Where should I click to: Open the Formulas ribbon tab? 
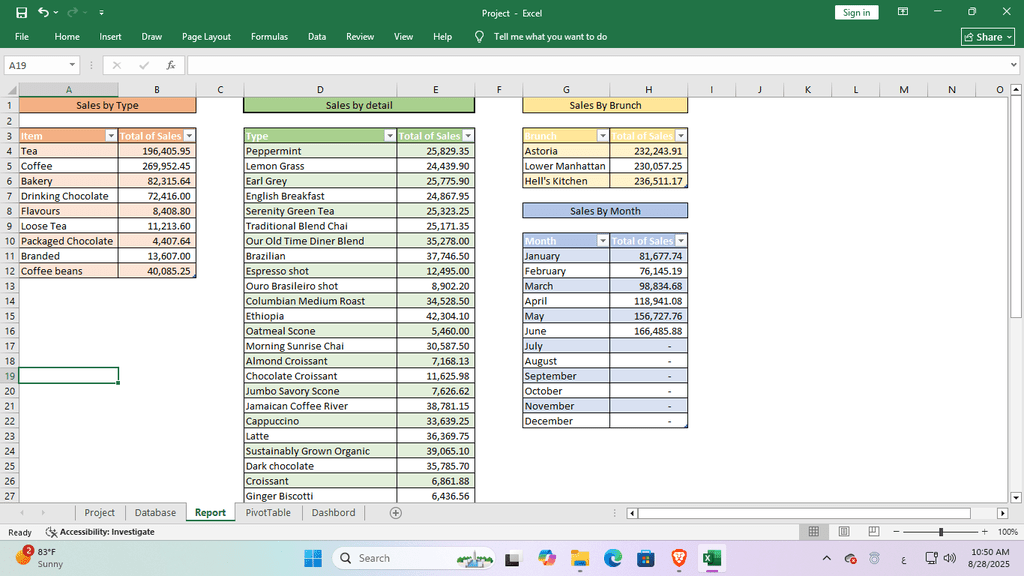[269, 37]
